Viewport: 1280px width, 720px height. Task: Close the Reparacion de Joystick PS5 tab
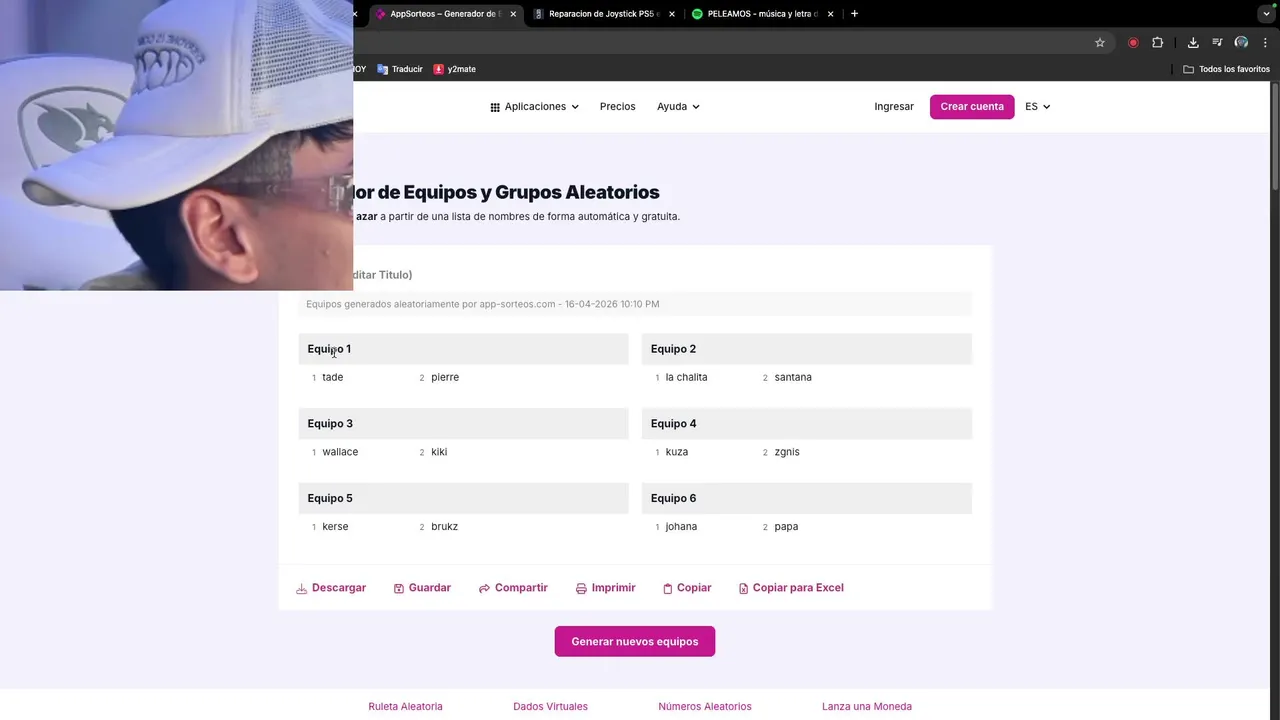[x=672, y=14]
